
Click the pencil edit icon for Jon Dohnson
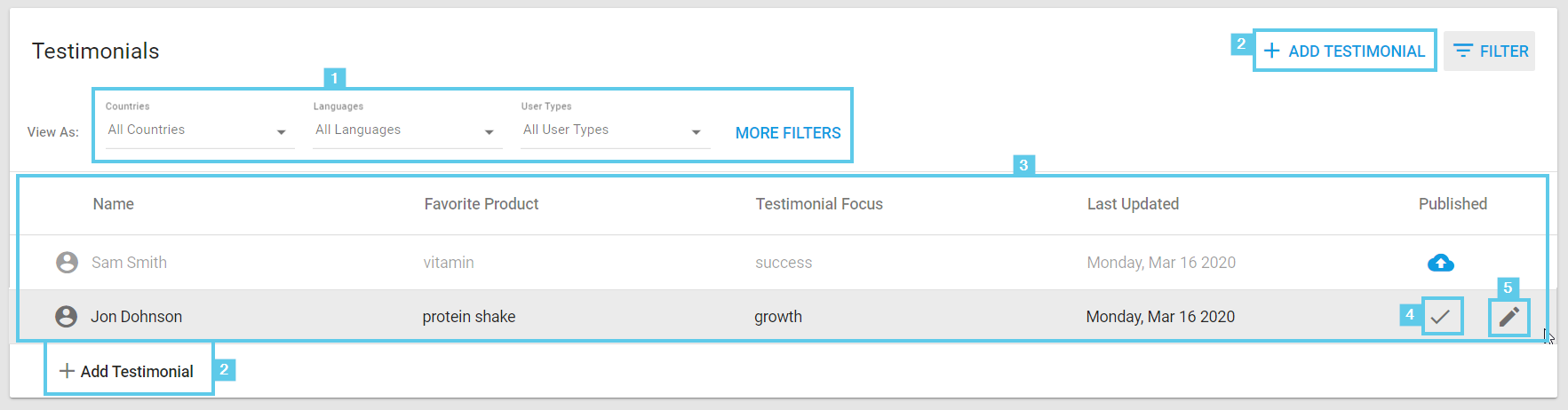click(1509, 317)
